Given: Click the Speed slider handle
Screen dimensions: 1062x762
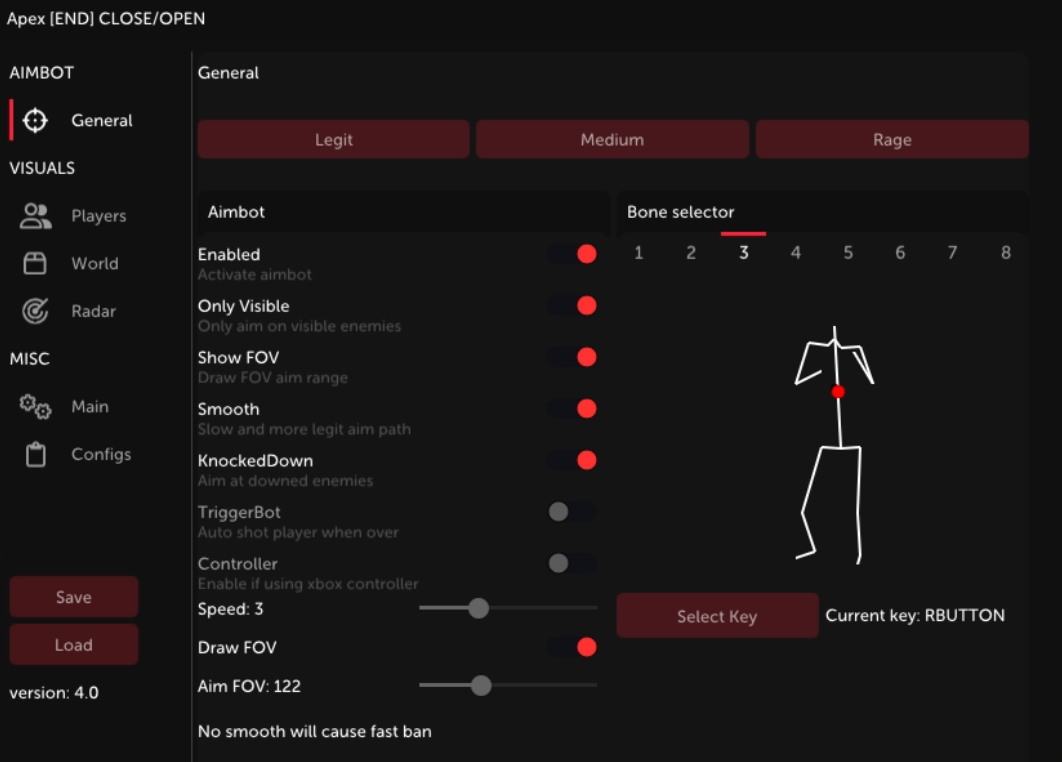Looking at the screenshot, I should point(479,608).
